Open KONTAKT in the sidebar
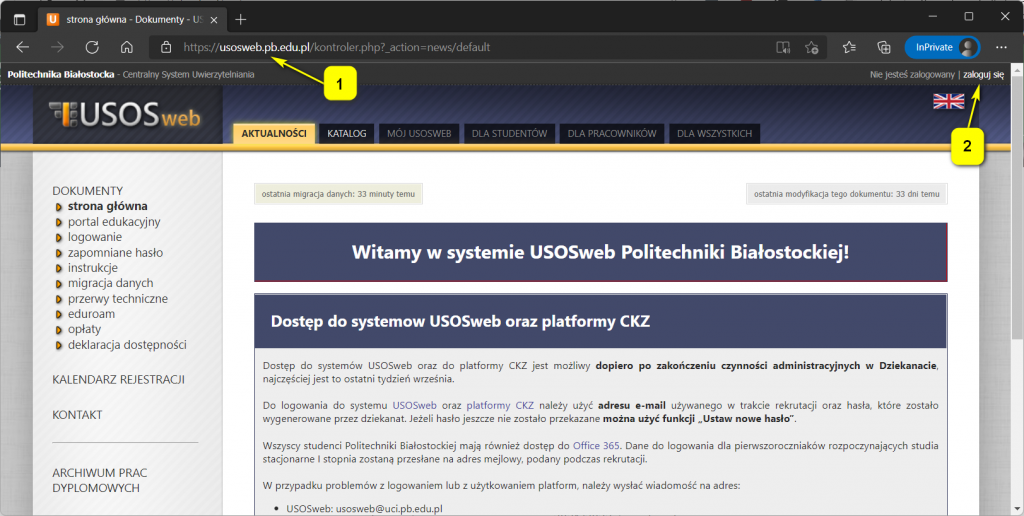This screenshot has width=1024, height=516. (77, 415)
